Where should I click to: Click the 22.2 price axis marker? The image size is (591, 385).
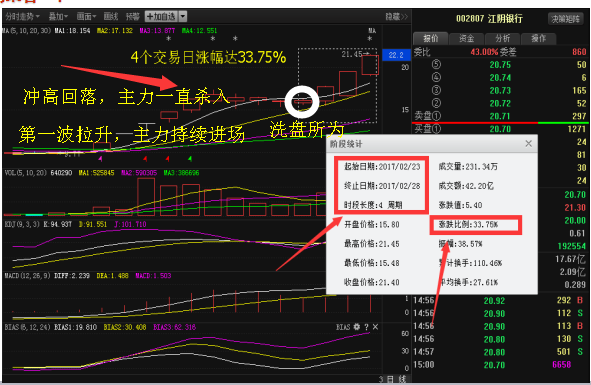point(395,55)
